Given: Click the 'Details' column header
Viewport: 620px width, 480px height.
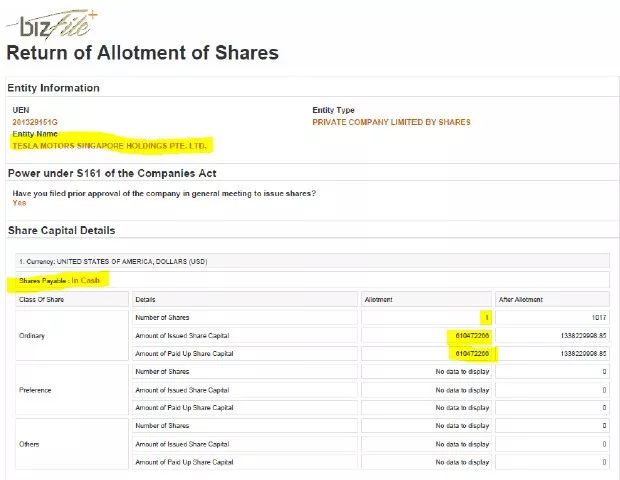Looking at the screenshot, I should coord(245,299).
